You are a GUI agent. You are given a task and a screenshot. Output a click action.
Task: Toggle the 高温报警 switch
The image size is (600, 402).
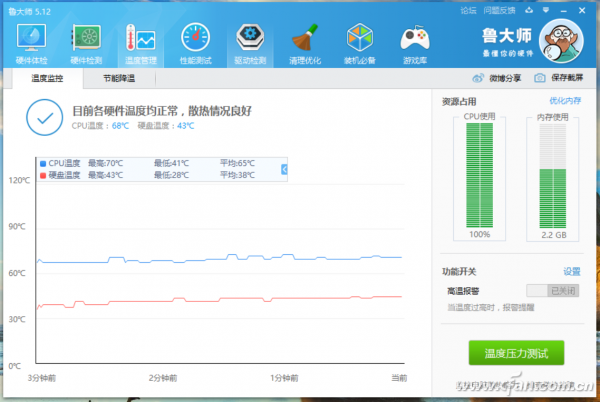tap(553, 291)
